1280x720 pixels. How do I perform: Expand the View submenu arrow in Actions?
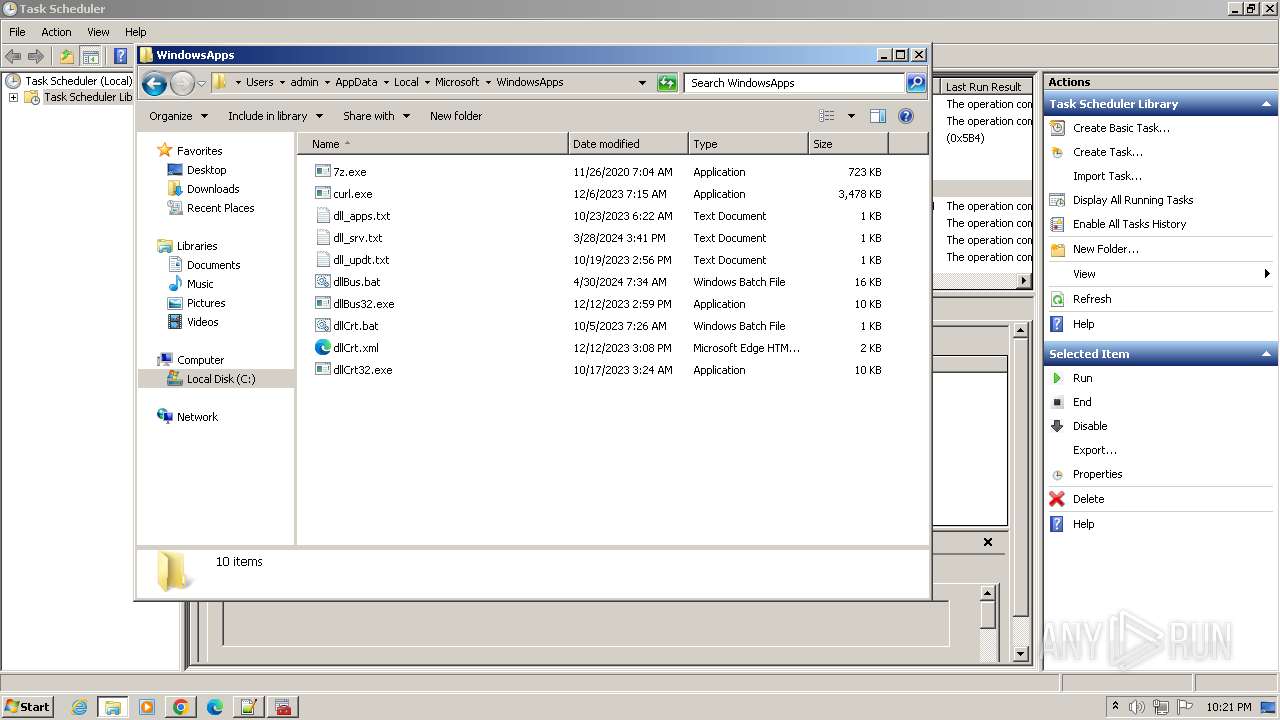1267,274
